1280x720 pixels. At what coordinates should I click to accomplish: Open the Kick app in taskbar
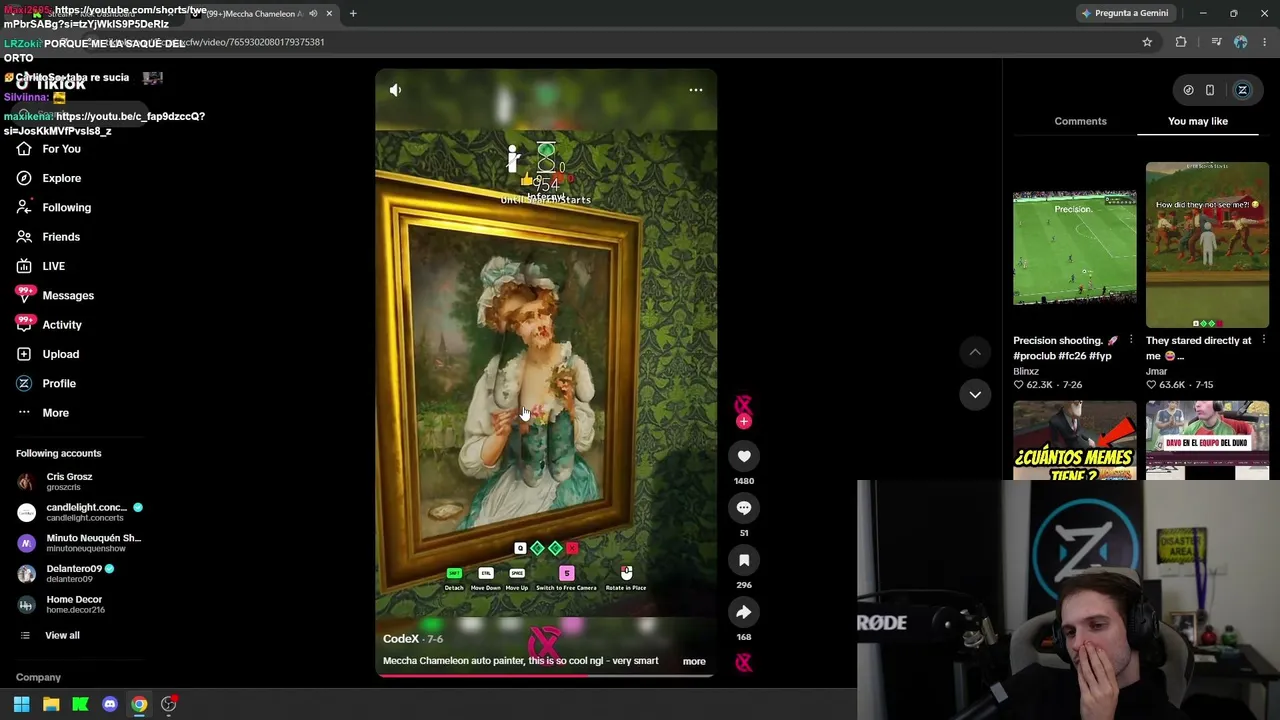click(x=80, y=704)
